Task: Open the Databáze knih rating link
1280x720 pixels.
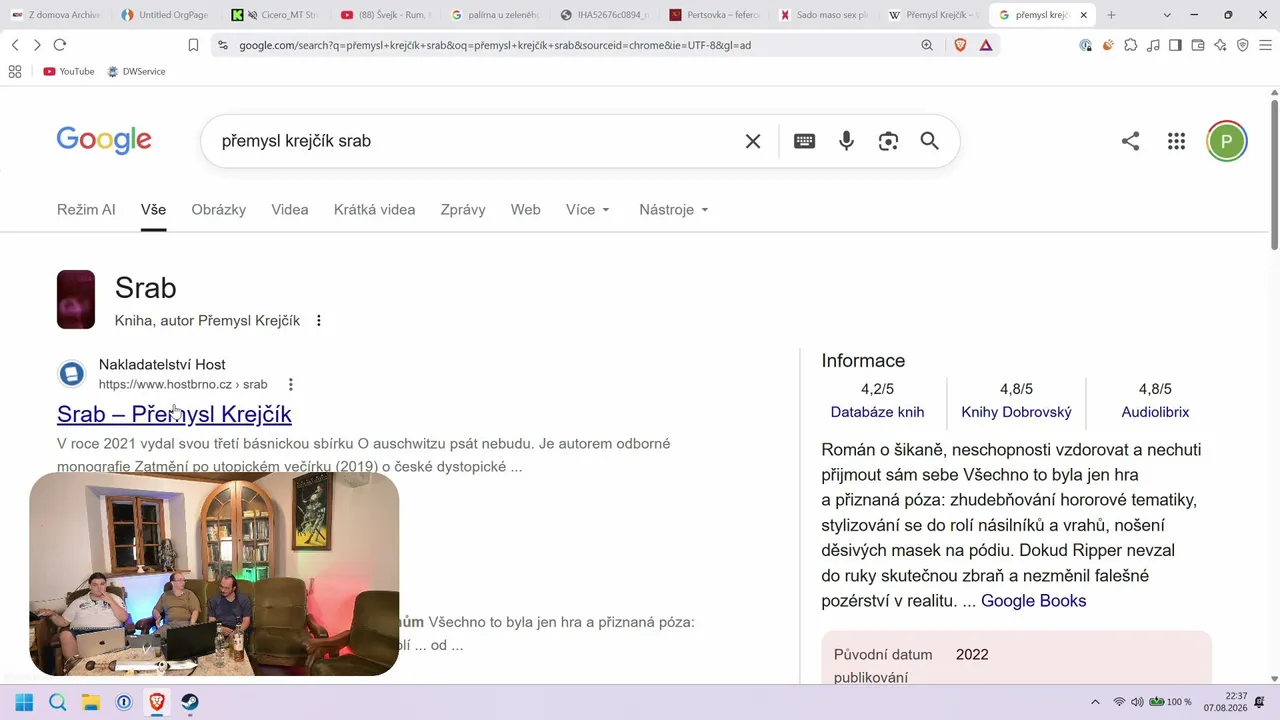Action: click(877, 412)
